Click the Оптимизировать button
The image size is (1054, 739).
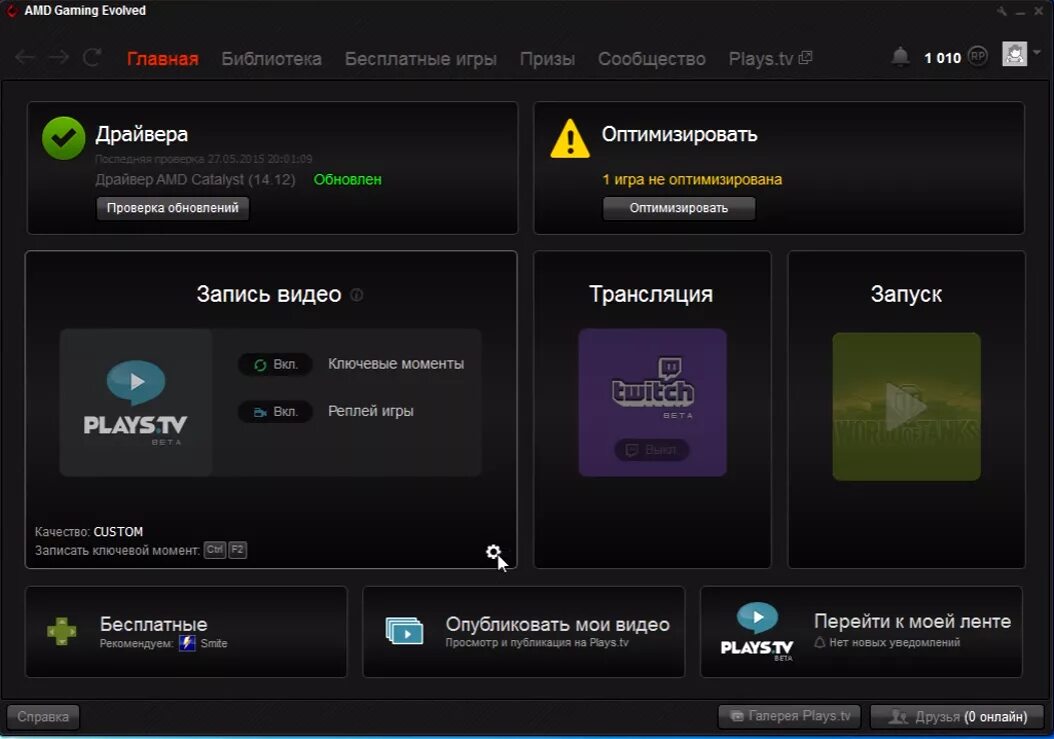[x=679, y=208]
